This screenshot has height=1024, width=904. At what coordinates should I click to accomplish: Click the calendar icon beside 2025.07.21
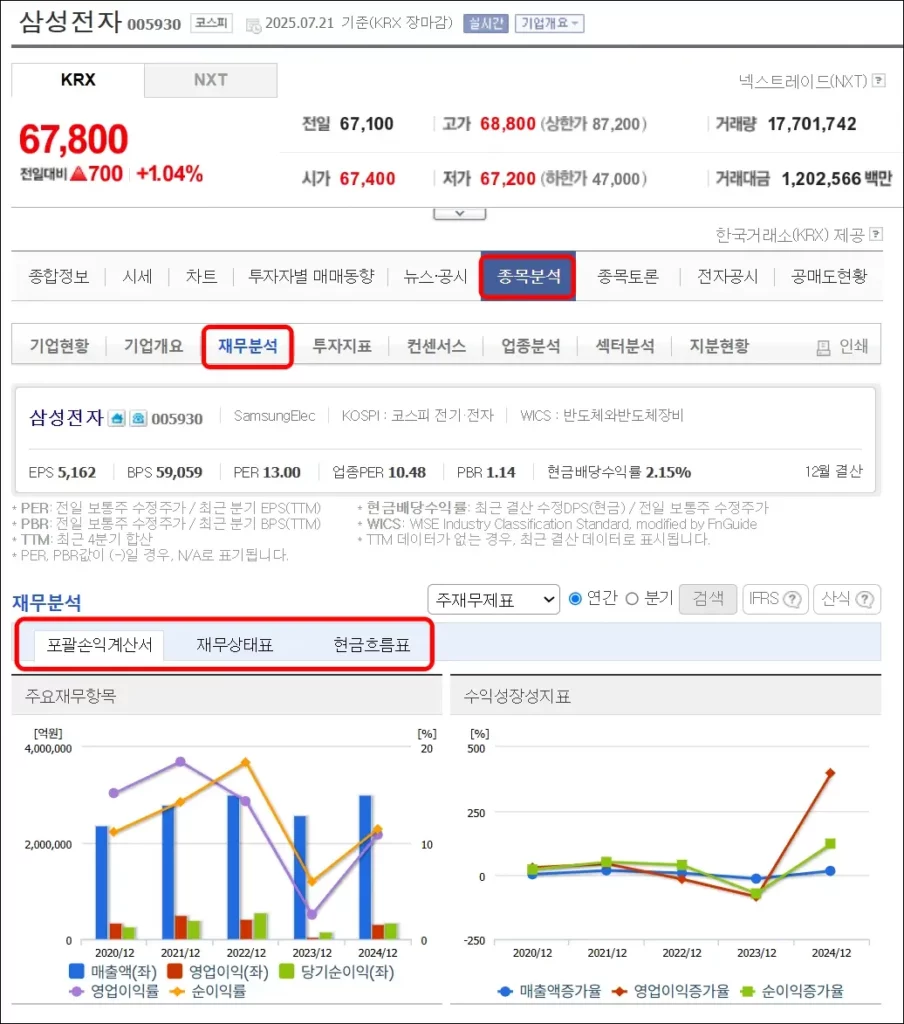pos(253,25)
